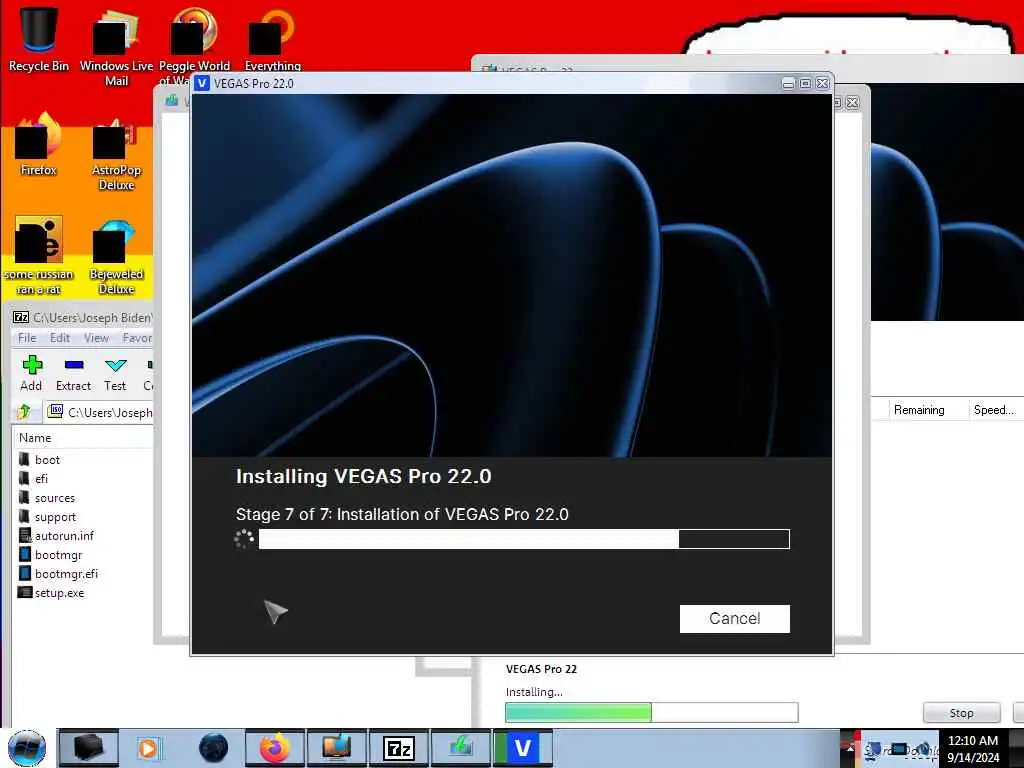Maximize the VEGAS Pro 22.0 installer window
This screenshot has height=768, width=1024.
tap(805, 84)
